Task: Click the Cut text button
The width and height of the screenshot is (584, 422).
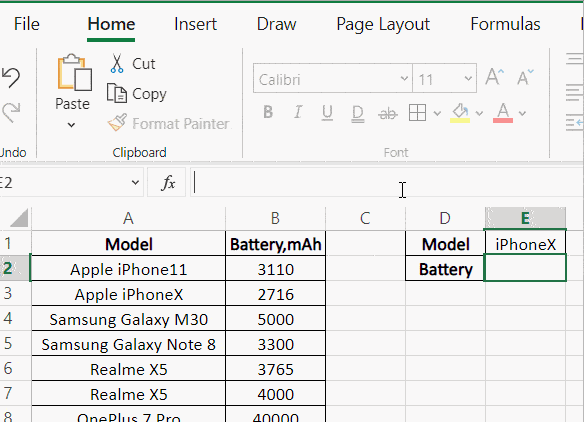Action: coord(144,64)
